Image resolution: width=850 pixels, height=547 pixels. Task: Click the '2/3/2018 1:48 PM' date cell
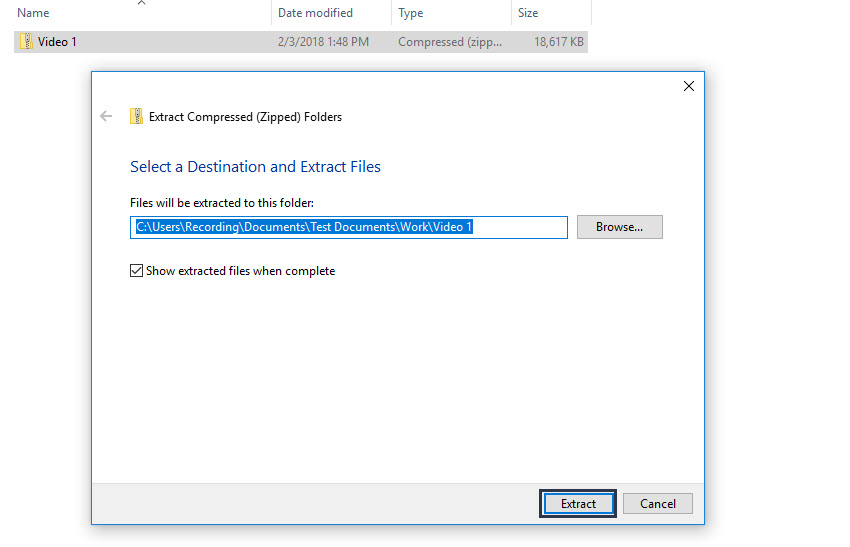(x=323, y=42)
